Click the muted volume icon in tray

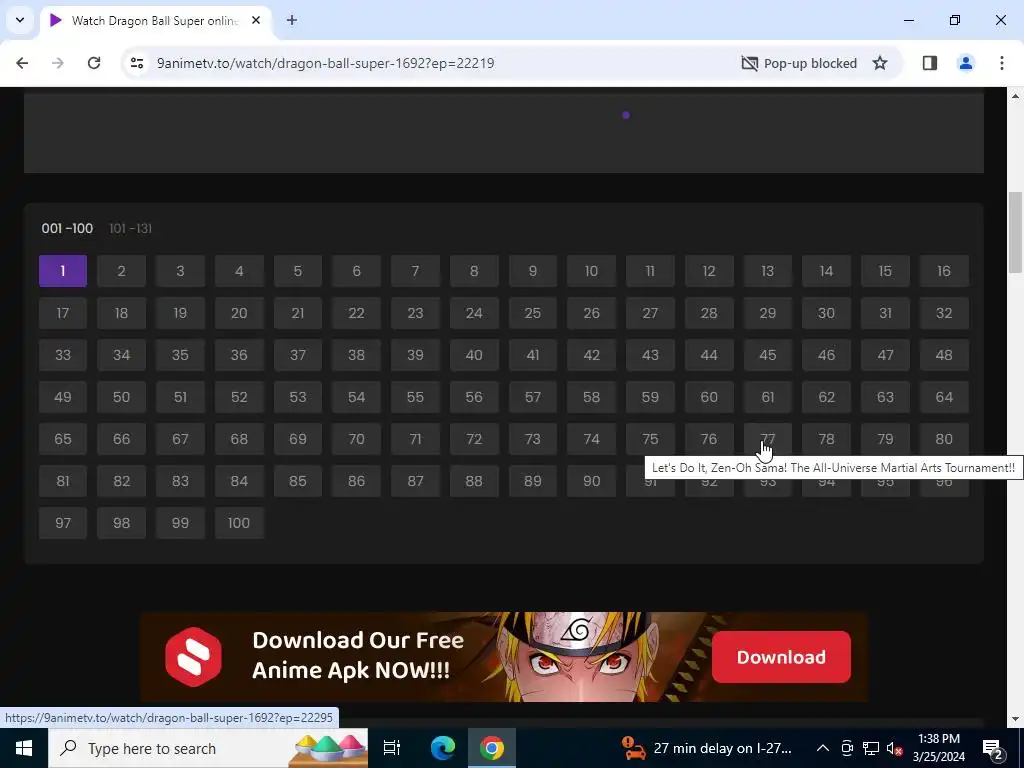(x=894, y=748)
